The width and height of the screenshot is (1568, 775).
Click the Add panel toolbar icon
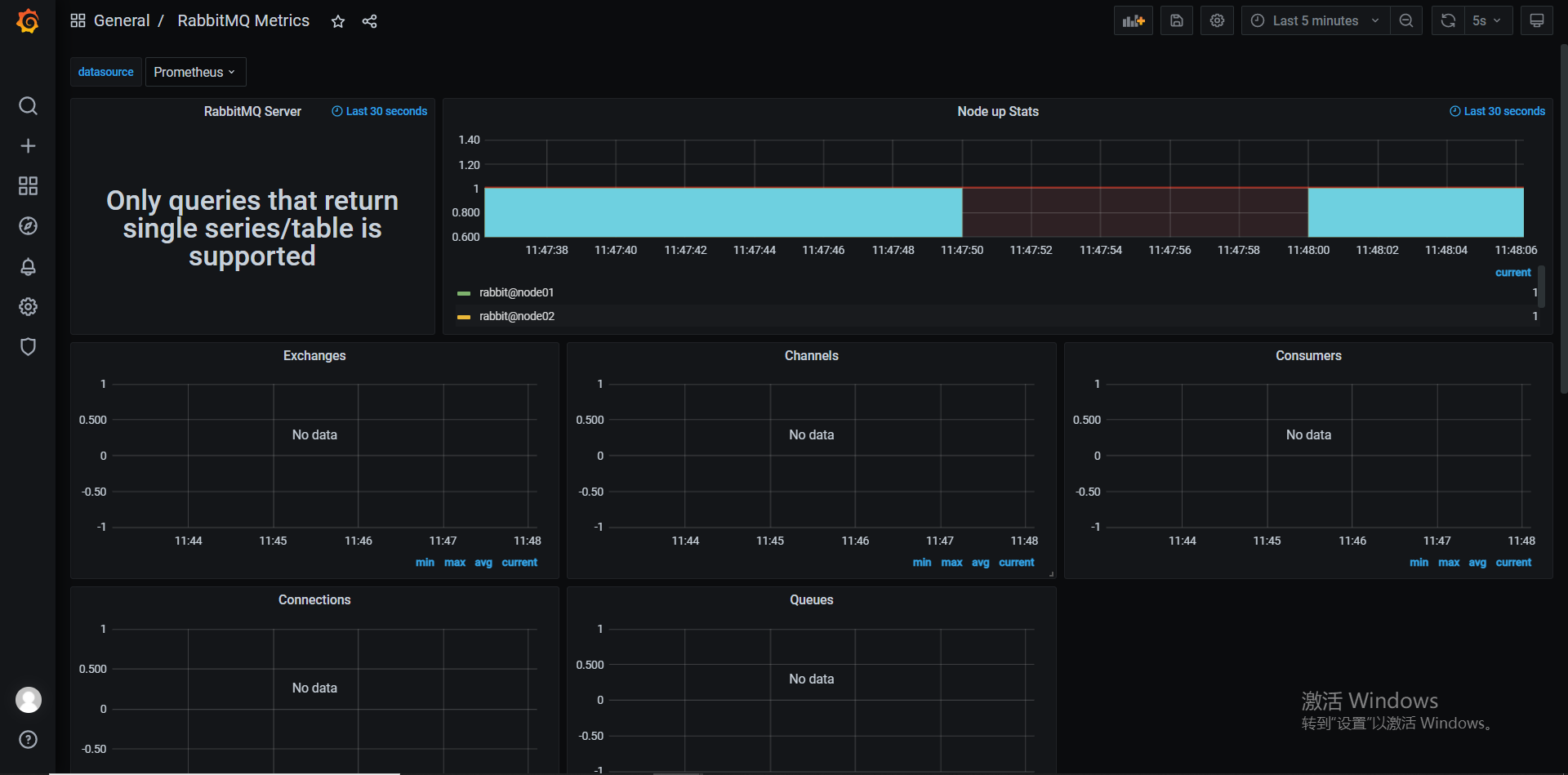(x=1133, y=20)
